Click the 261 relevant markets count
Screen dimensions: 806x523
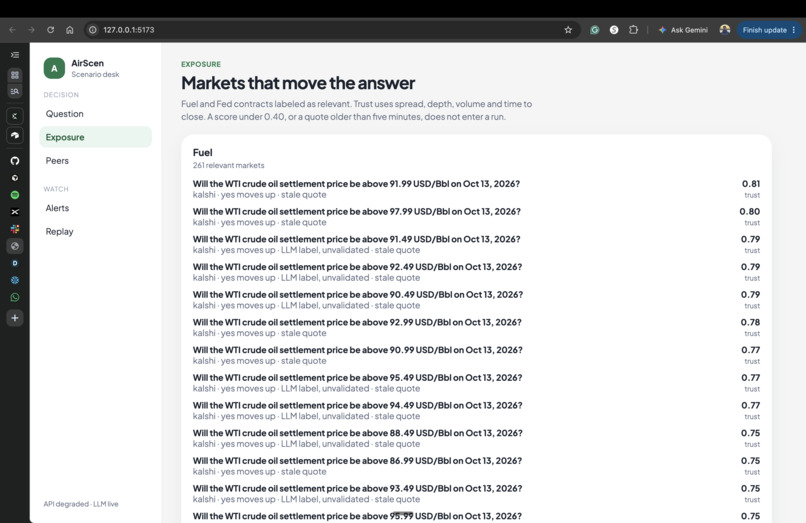228,165
